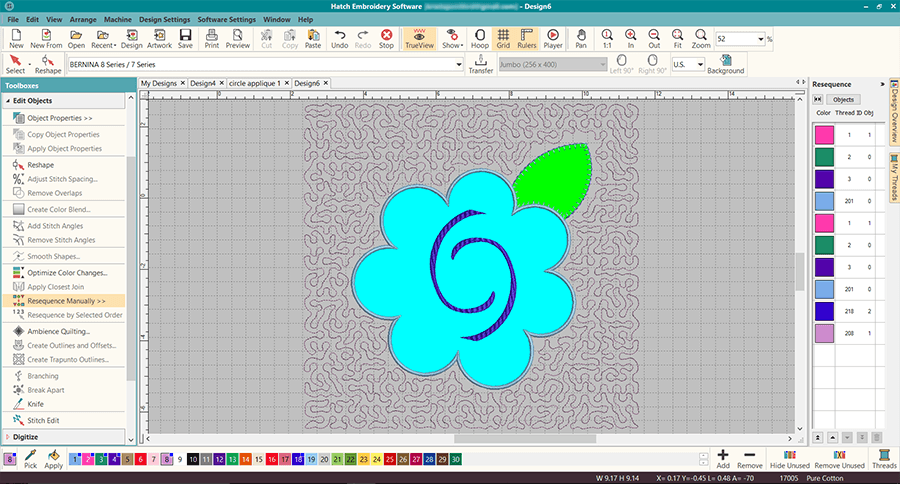
Task: Click the Reshape tool in toolbox
Action: coord(41,164)
